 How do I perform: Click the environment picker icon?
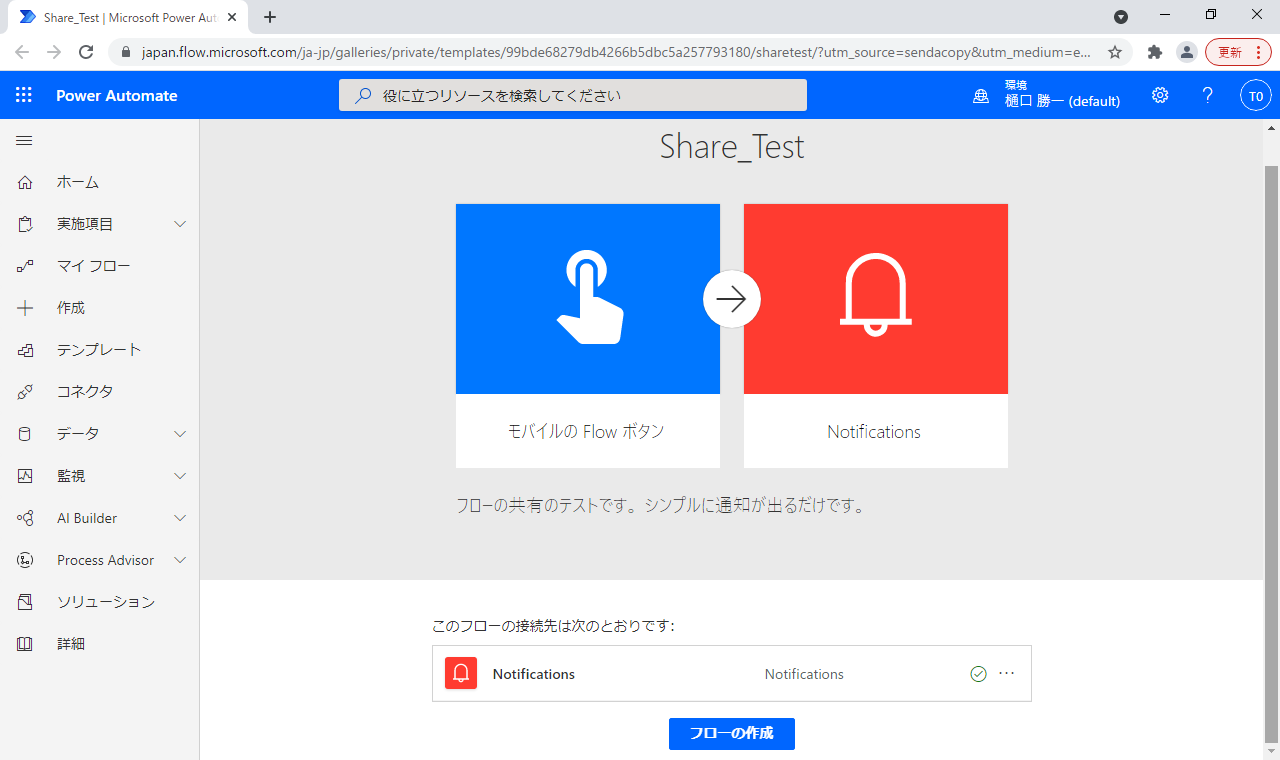click(981, 96)
